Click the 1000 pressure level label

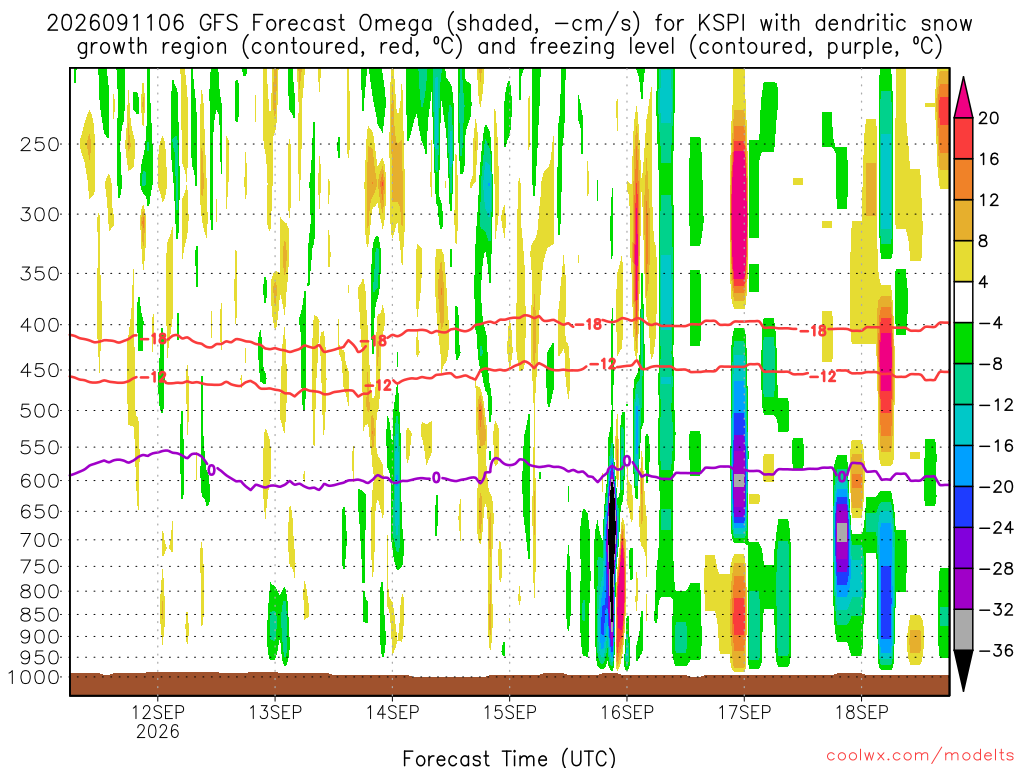pos(34,677)
